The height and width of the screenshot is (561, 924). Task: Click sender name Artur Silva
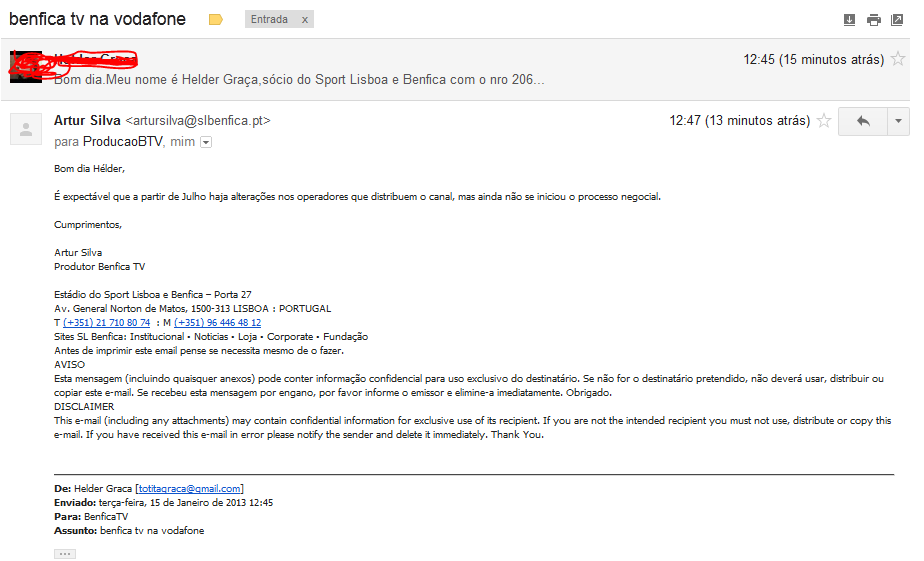[87, 121]
